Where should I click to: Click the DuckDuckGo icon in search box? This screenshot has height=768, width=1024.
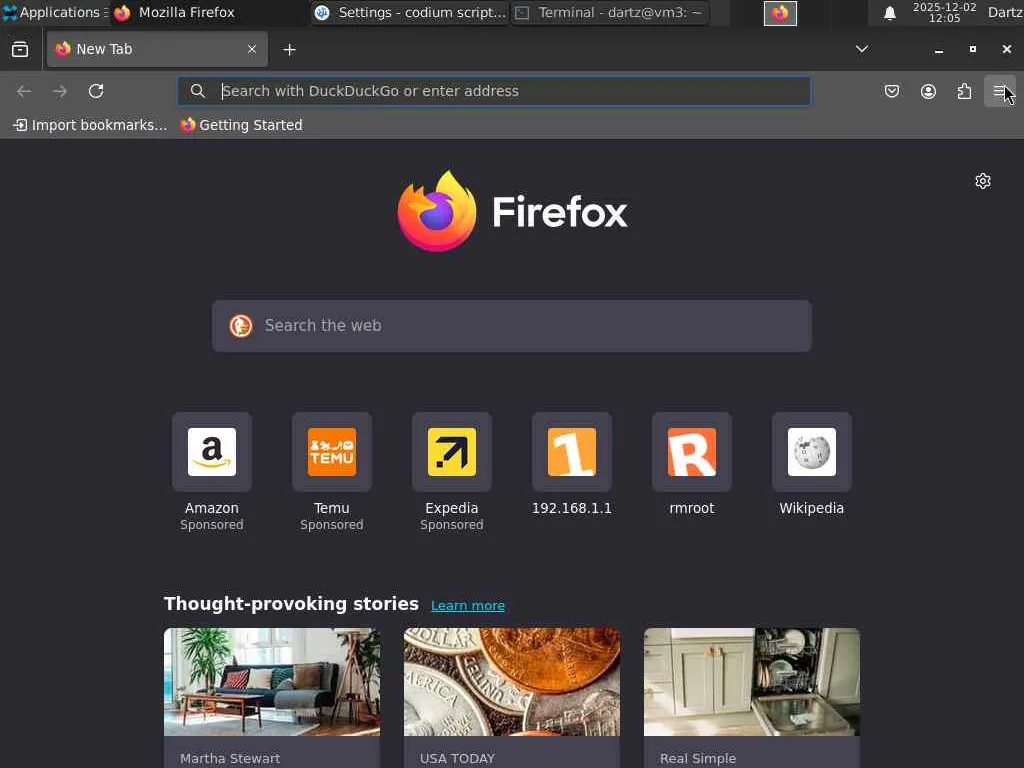[x=241, y=325]
